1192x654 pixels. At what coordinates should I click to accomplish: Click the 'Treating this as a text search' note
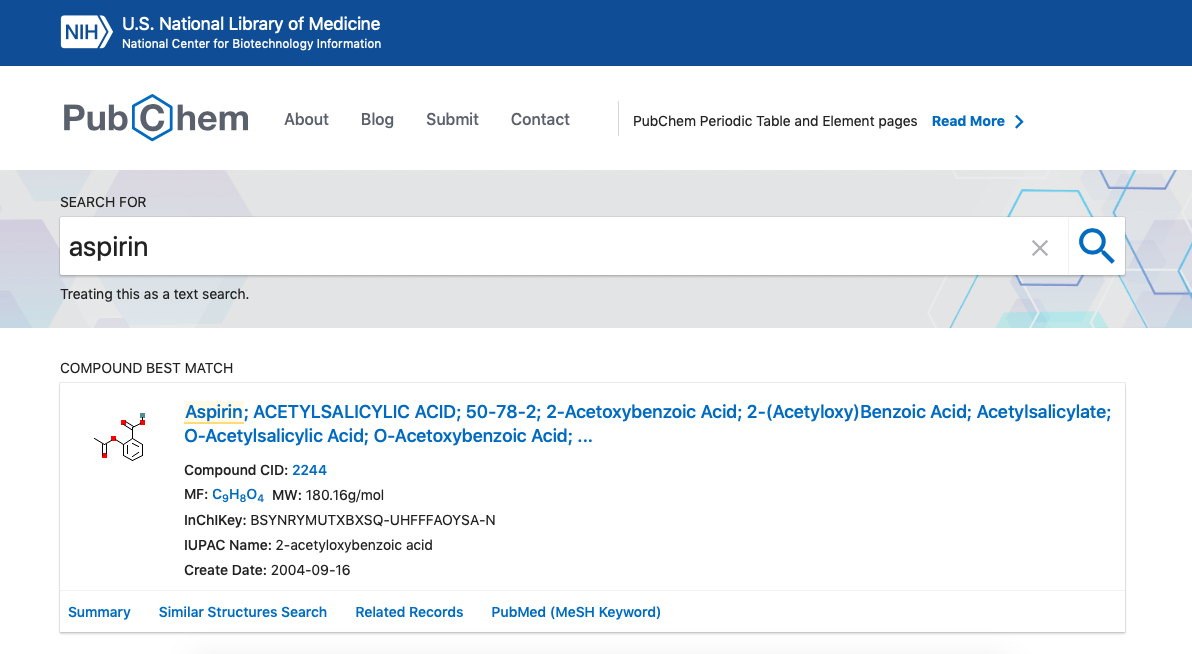(154, 294)
